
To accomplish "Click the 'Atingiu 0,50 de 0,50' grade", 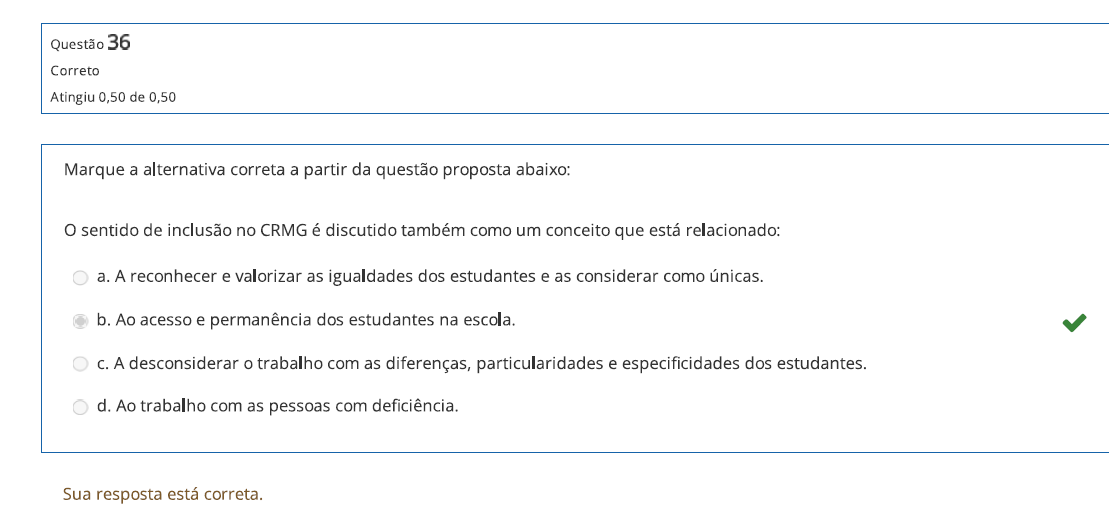I will tap(113, 97).
